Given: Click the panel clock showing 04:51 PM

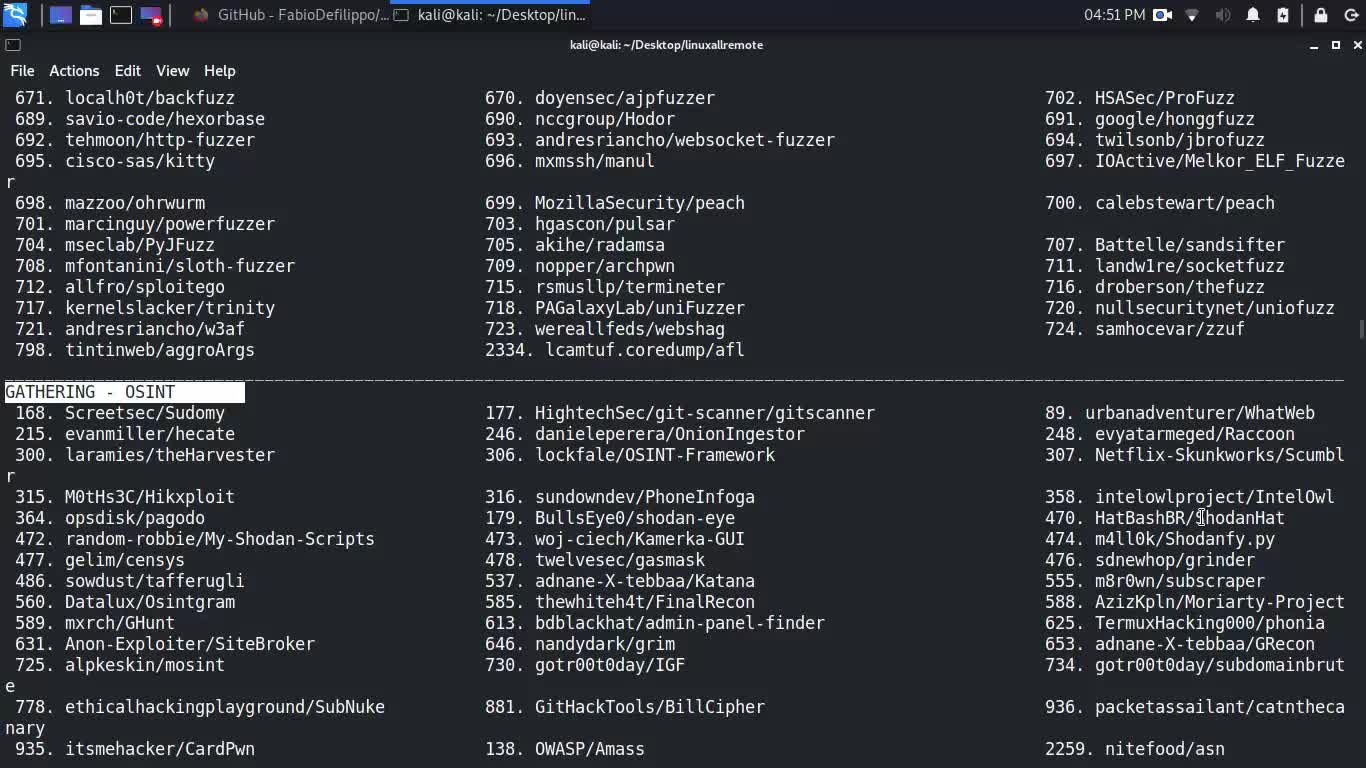Looking at the screenshot, I should coord(1114,15).
